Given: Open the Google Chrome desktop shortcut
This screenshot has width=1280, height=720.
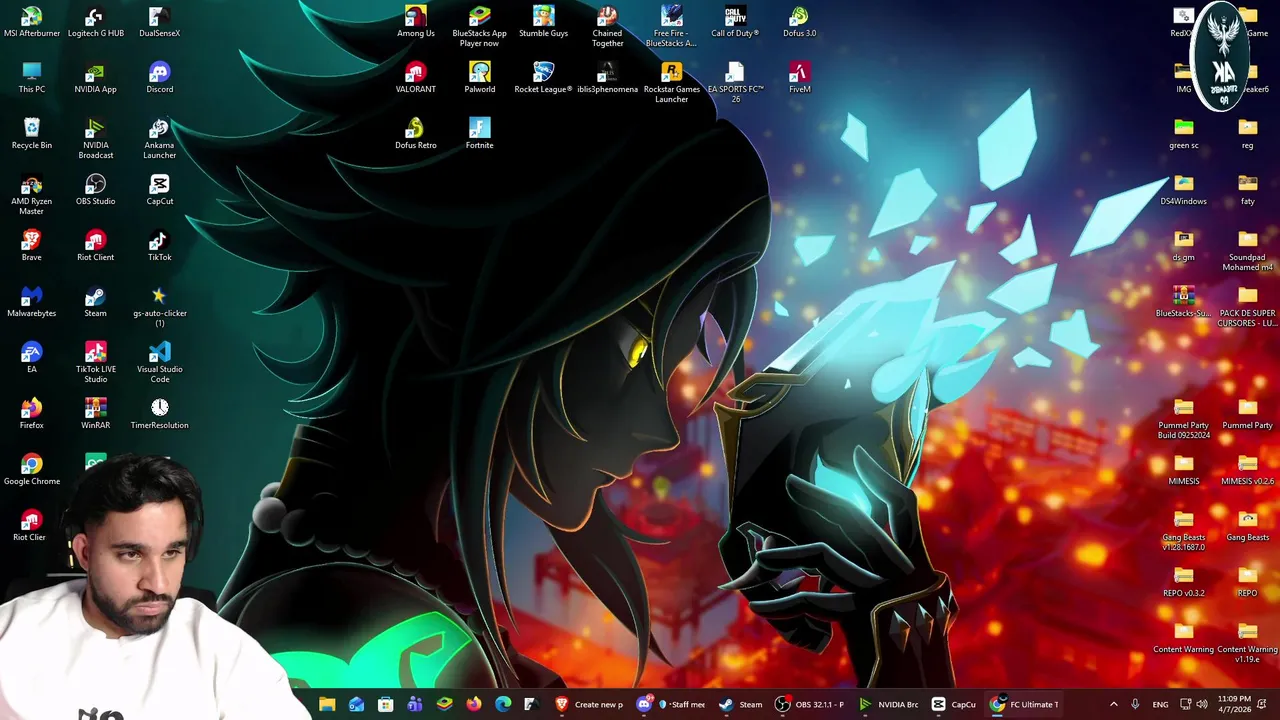Looking at the screenshot, I should [x=32, y=470].
